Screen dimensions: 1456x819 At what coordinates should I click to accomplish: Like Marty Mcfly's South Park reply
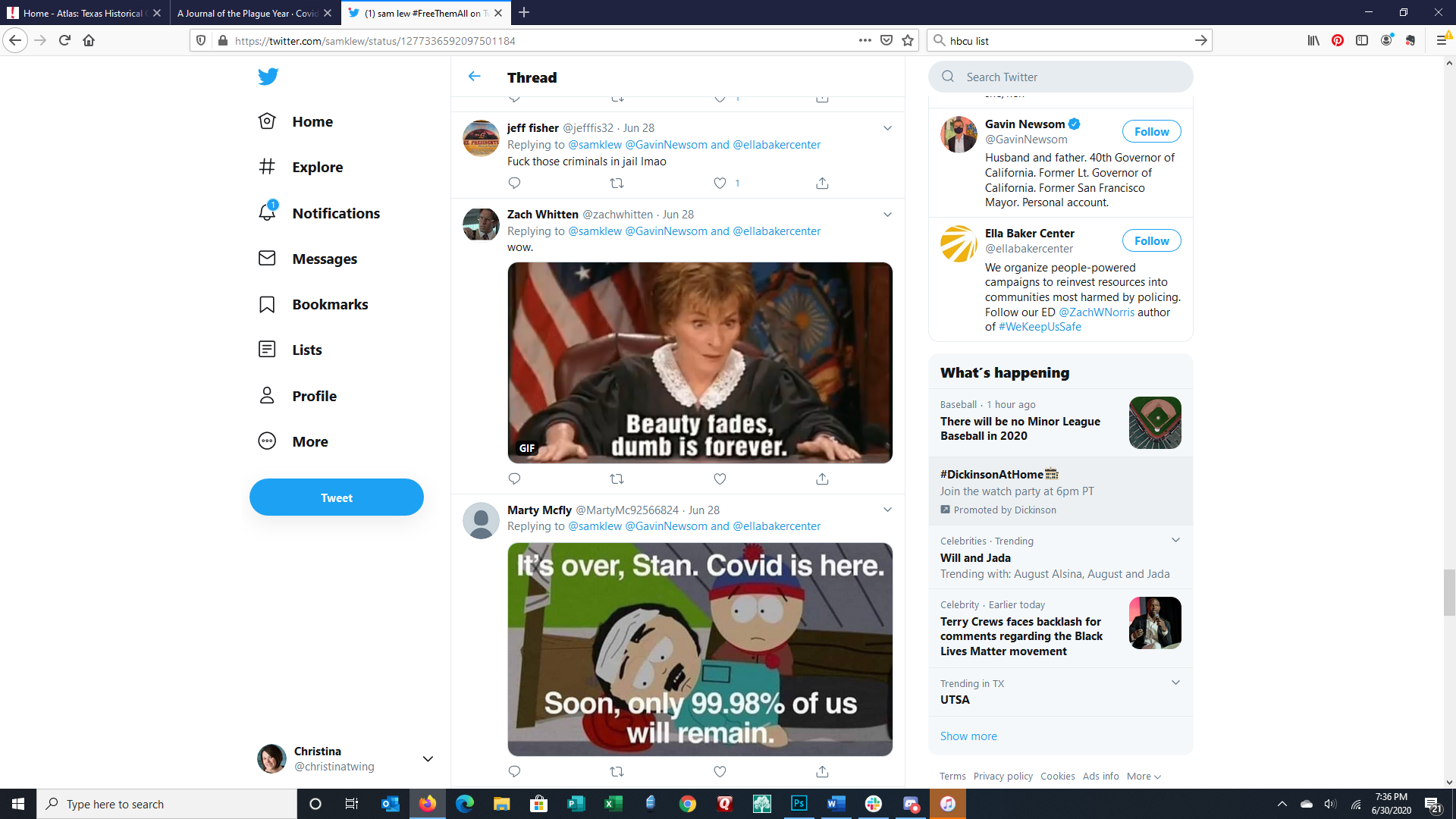(x=720, y=771)
